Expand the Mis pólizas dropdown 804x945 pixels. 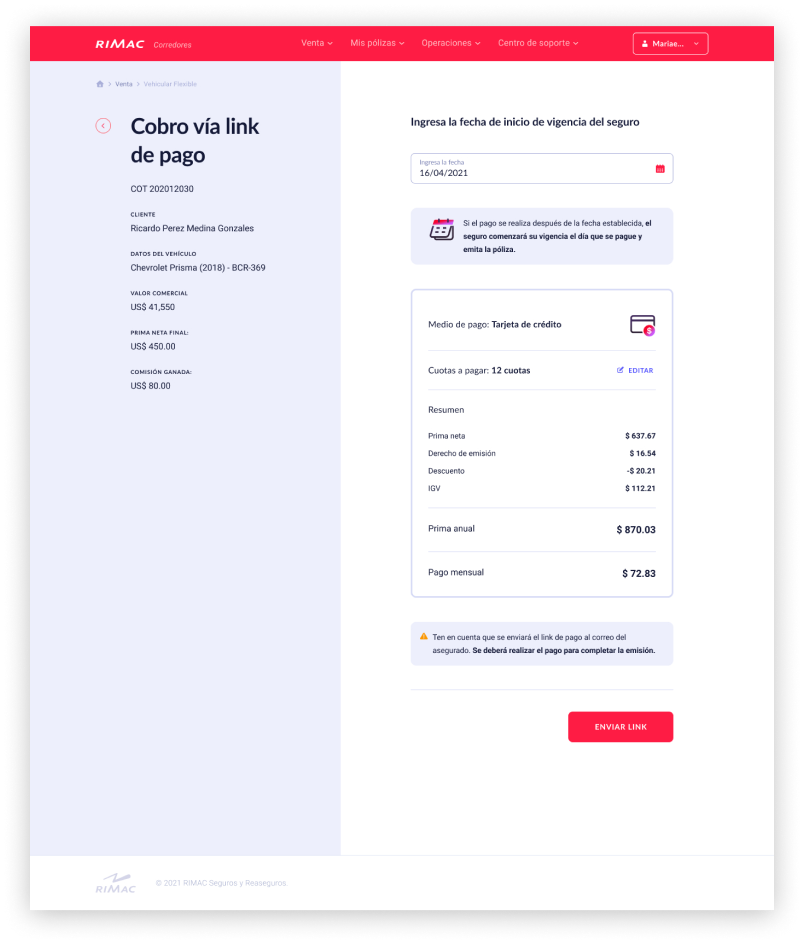click(377, 43)
